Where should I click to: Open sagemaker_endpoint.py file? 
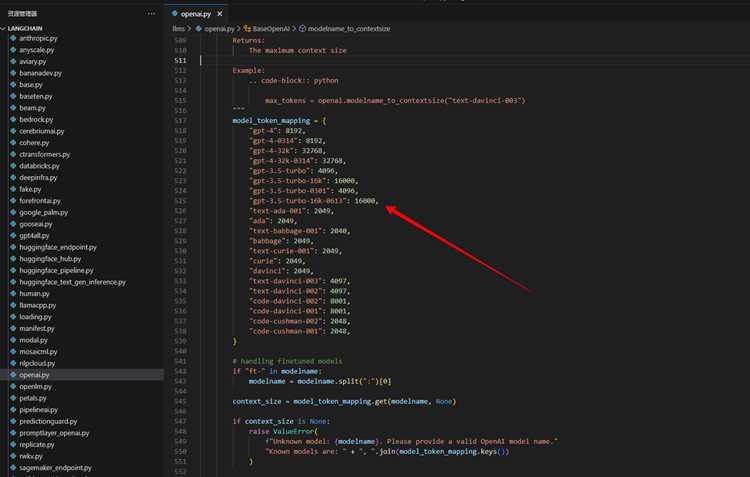(x=55, y=468)
